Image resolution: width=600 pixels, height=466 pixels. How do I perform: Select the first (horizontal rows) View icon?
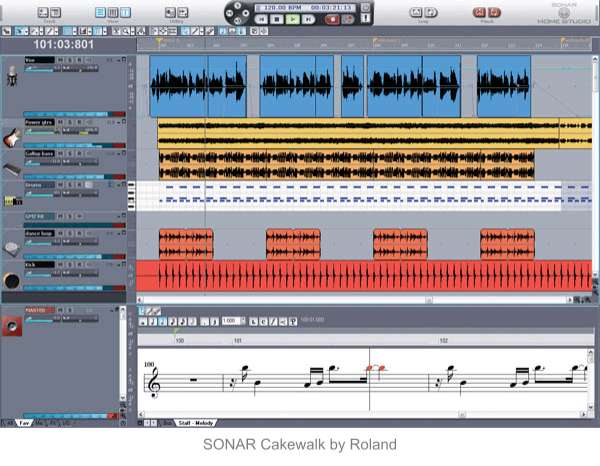pyautogui.click(x=100, y=13)
